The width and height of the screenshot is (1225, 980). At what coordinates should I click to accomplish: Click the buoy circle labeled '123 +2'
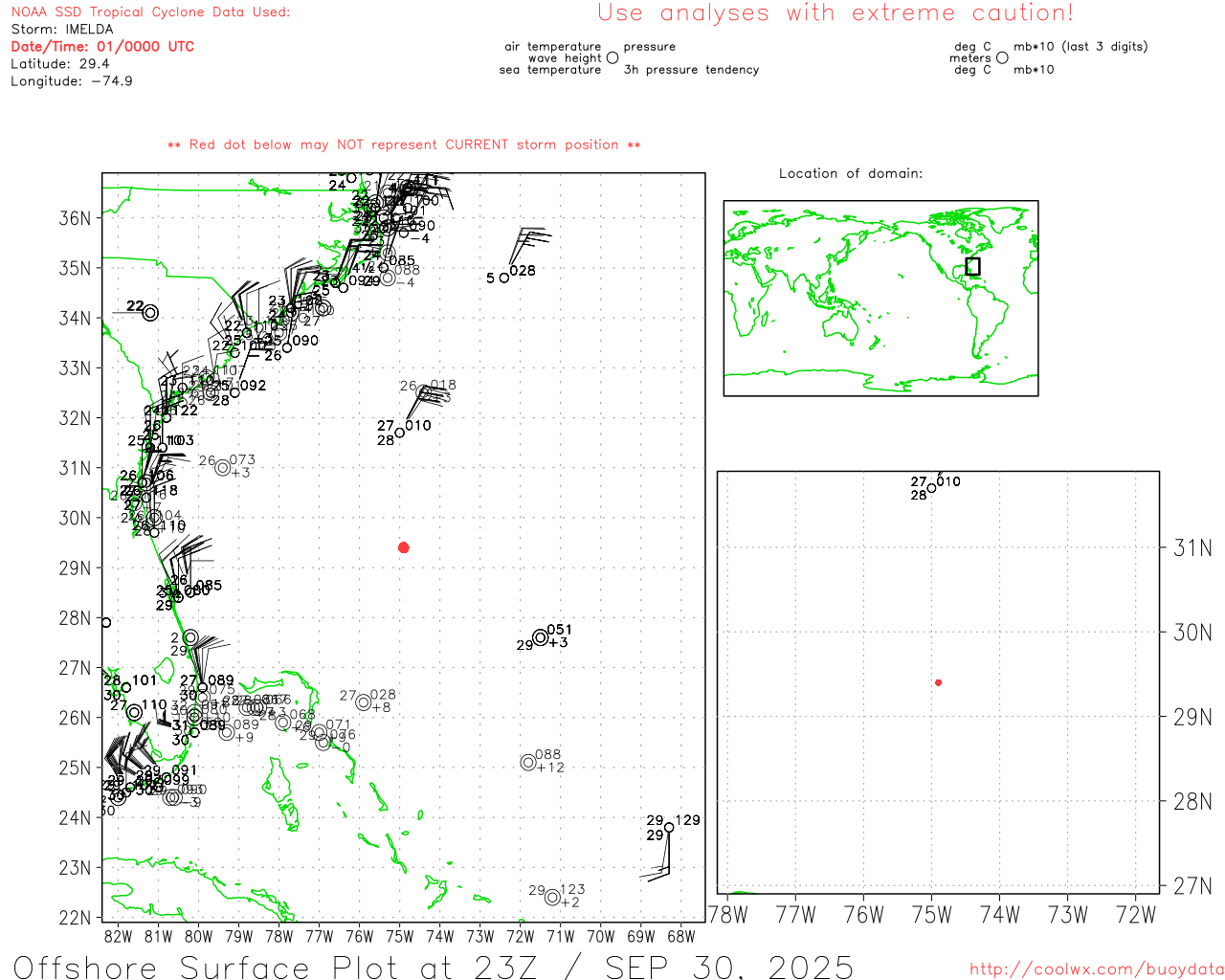pos(552,897)
